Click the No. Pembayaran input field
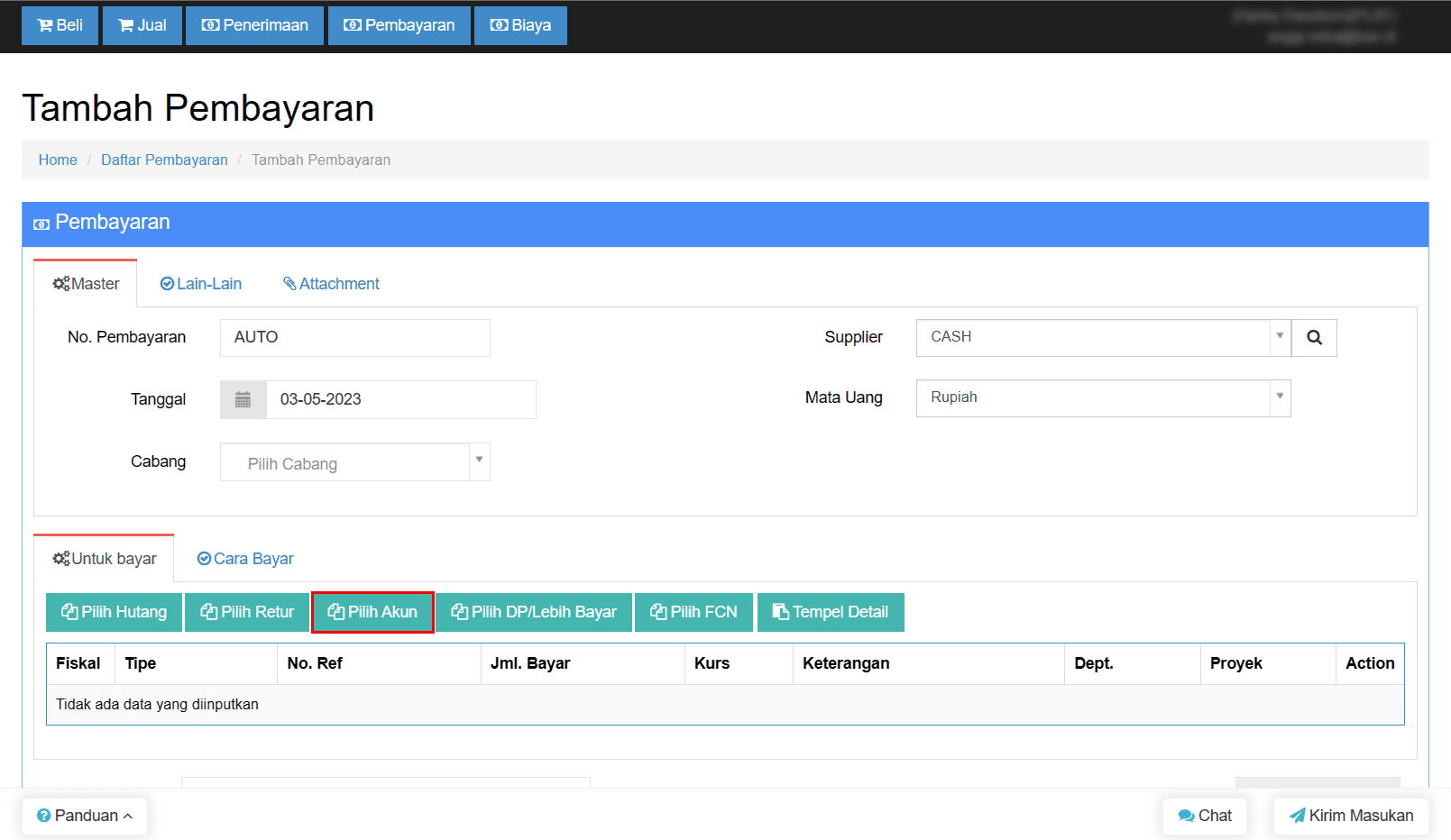The width and height of the screenshot is (1451, 840). pyautogui.click(x=354, y=337)
